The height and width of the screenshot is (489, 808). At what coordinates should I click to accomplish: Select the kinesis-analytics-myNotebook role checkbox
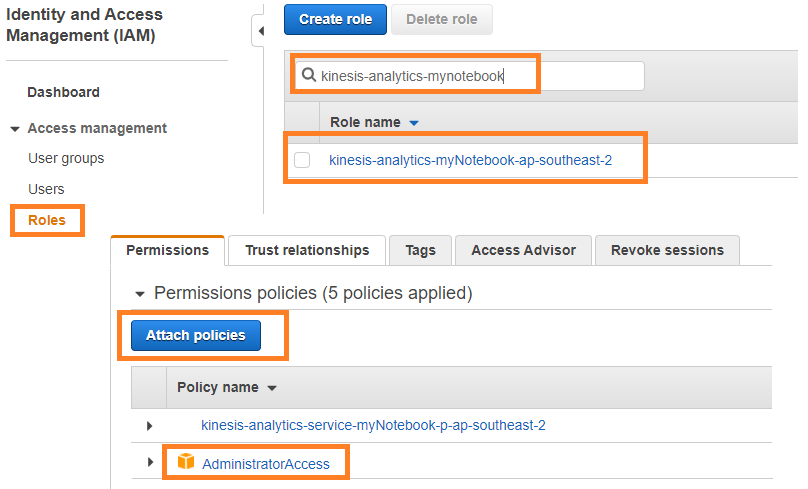[x=302, y=160]
